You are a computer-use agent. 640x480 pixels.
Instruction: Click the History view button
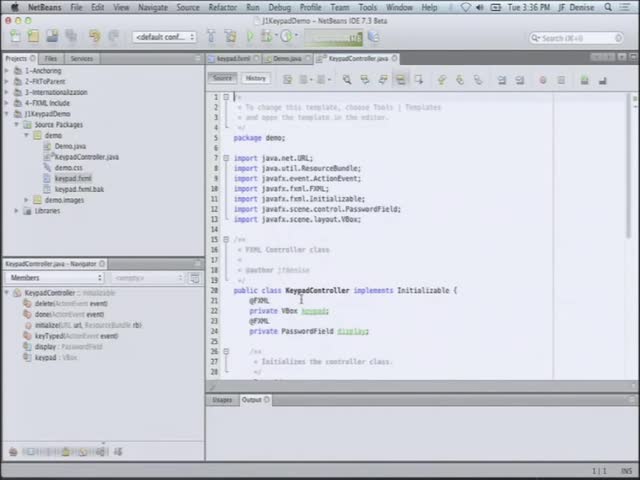click(x=256, y=78)
